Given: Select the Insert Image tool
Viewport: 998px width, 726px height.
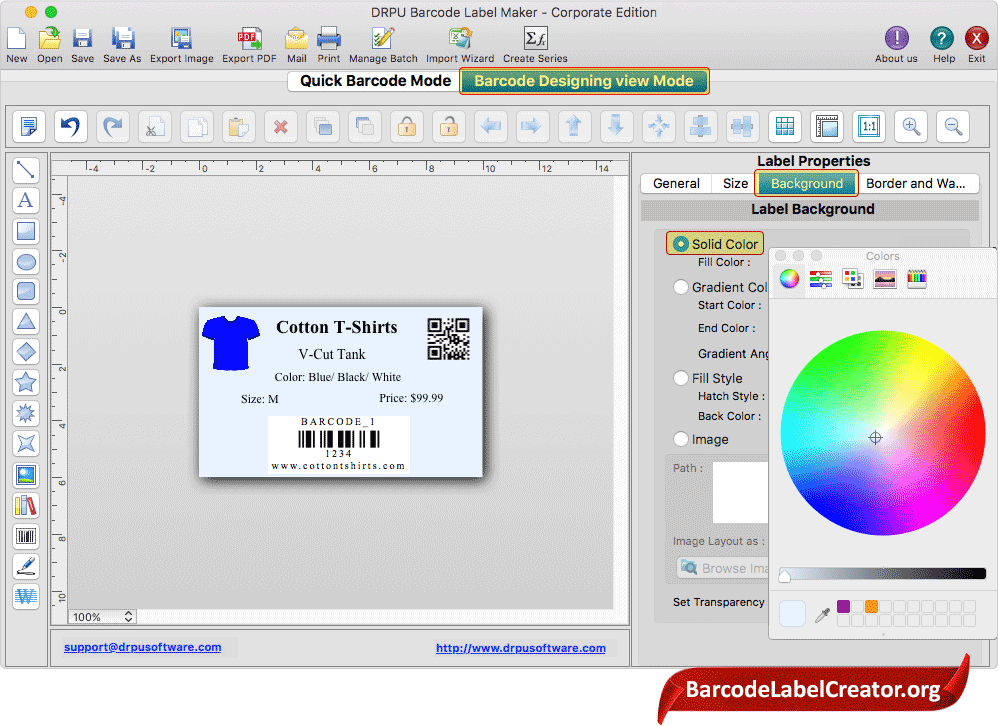Looking at the screenshot, I should coord(25,475).
